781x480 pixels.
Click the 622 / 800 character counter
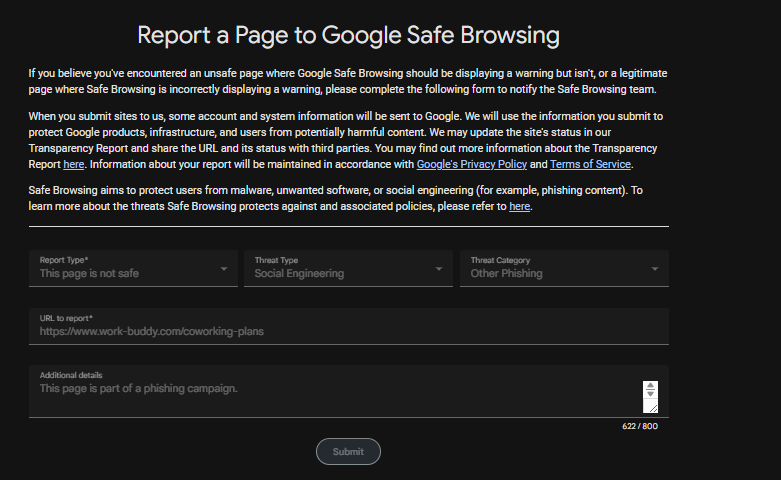pos(640,426)
